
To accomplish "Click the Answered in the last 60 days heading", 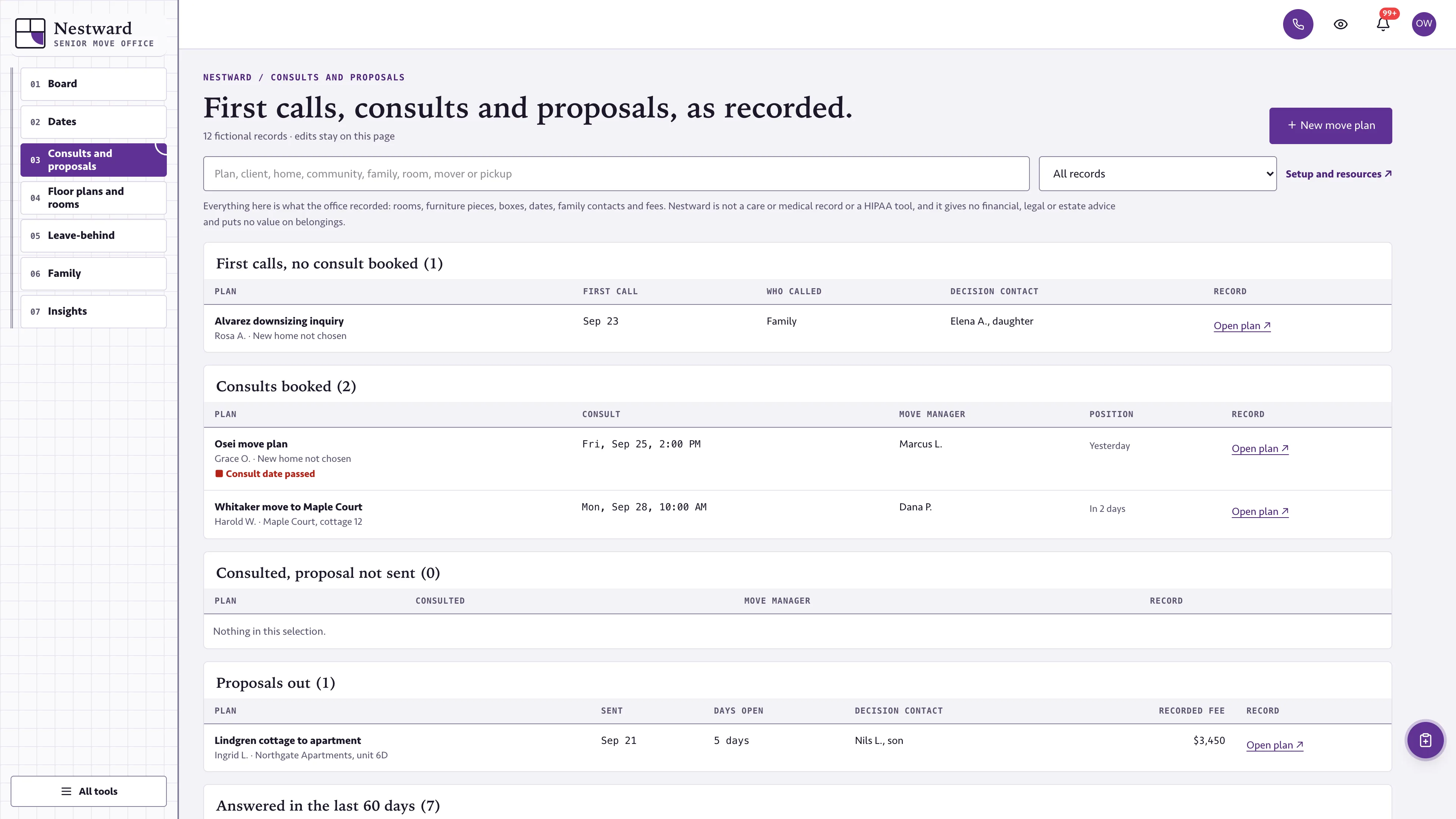I will pos(328,805).
